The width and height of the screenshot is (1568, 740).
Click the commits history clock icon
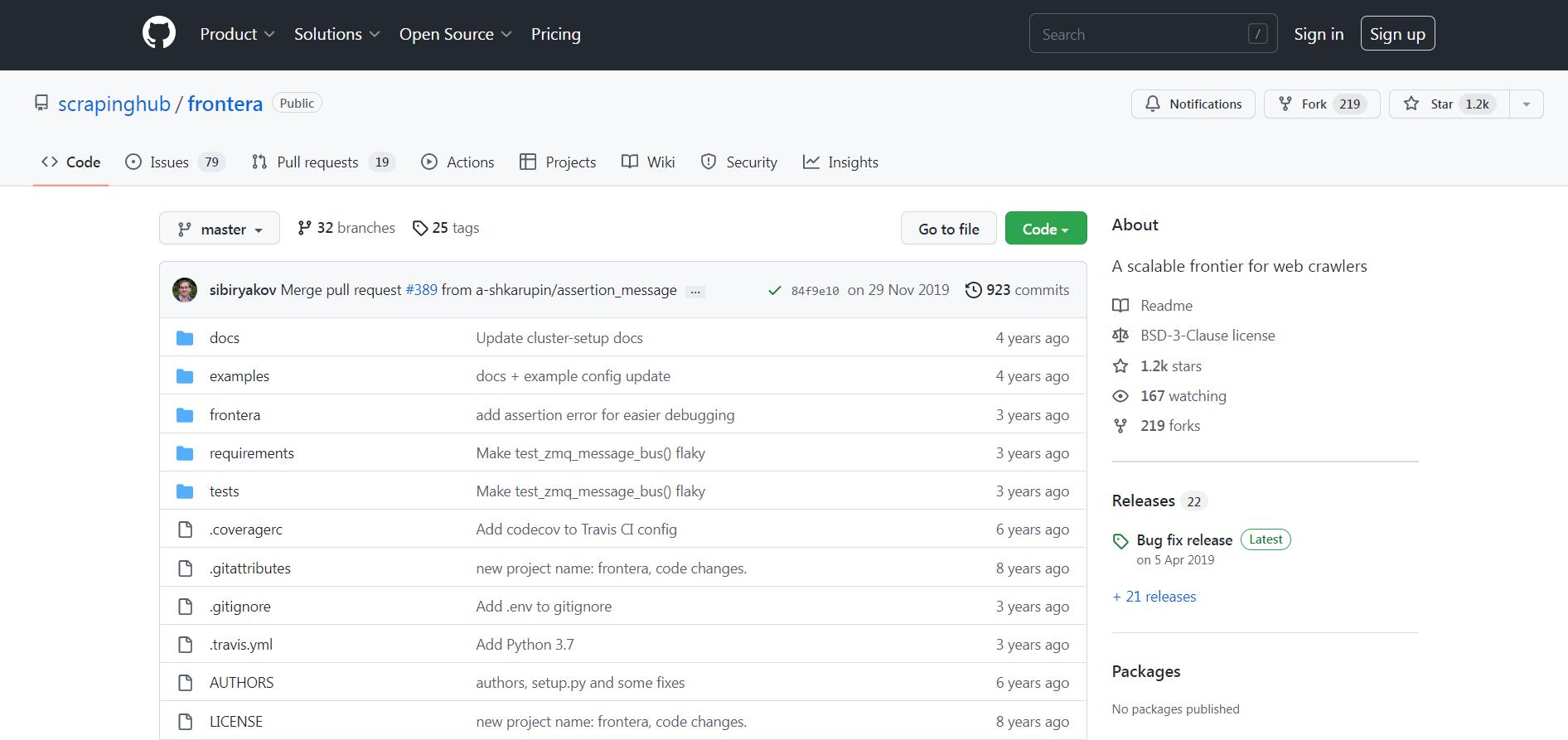[x=974, y=290]
